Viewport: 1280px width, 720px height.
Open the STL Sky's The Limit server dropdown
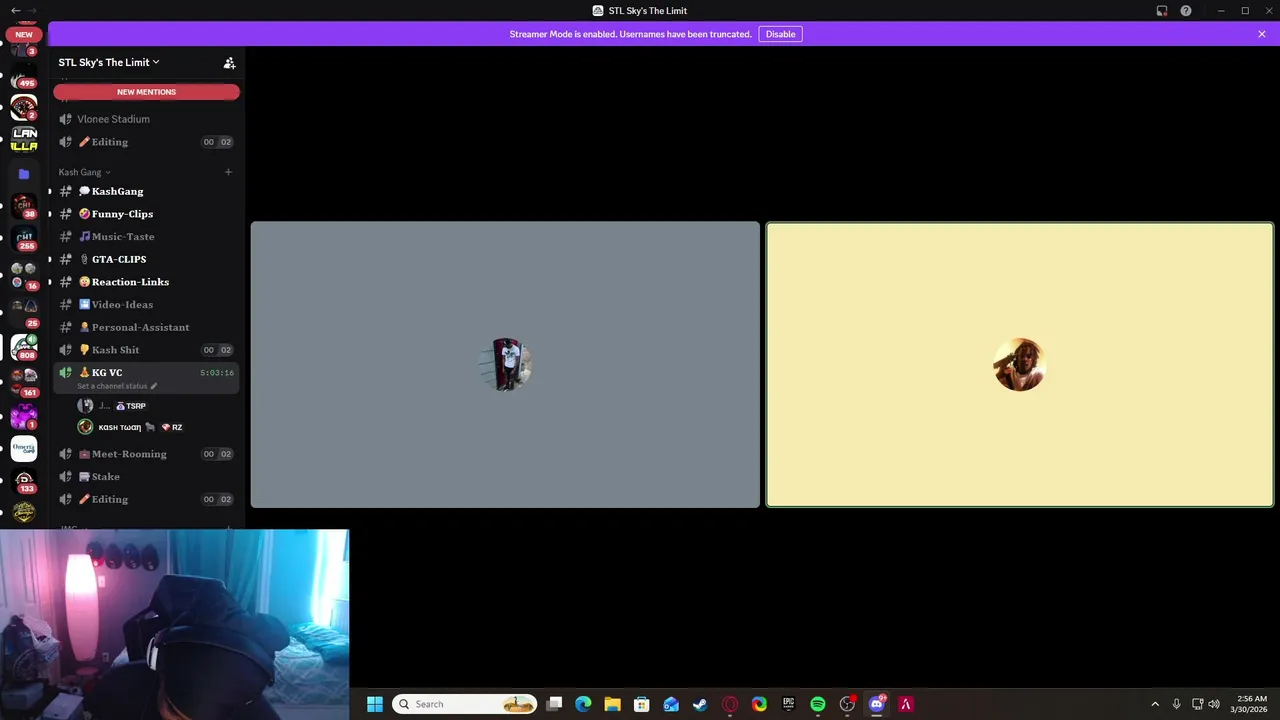[108, 62]
